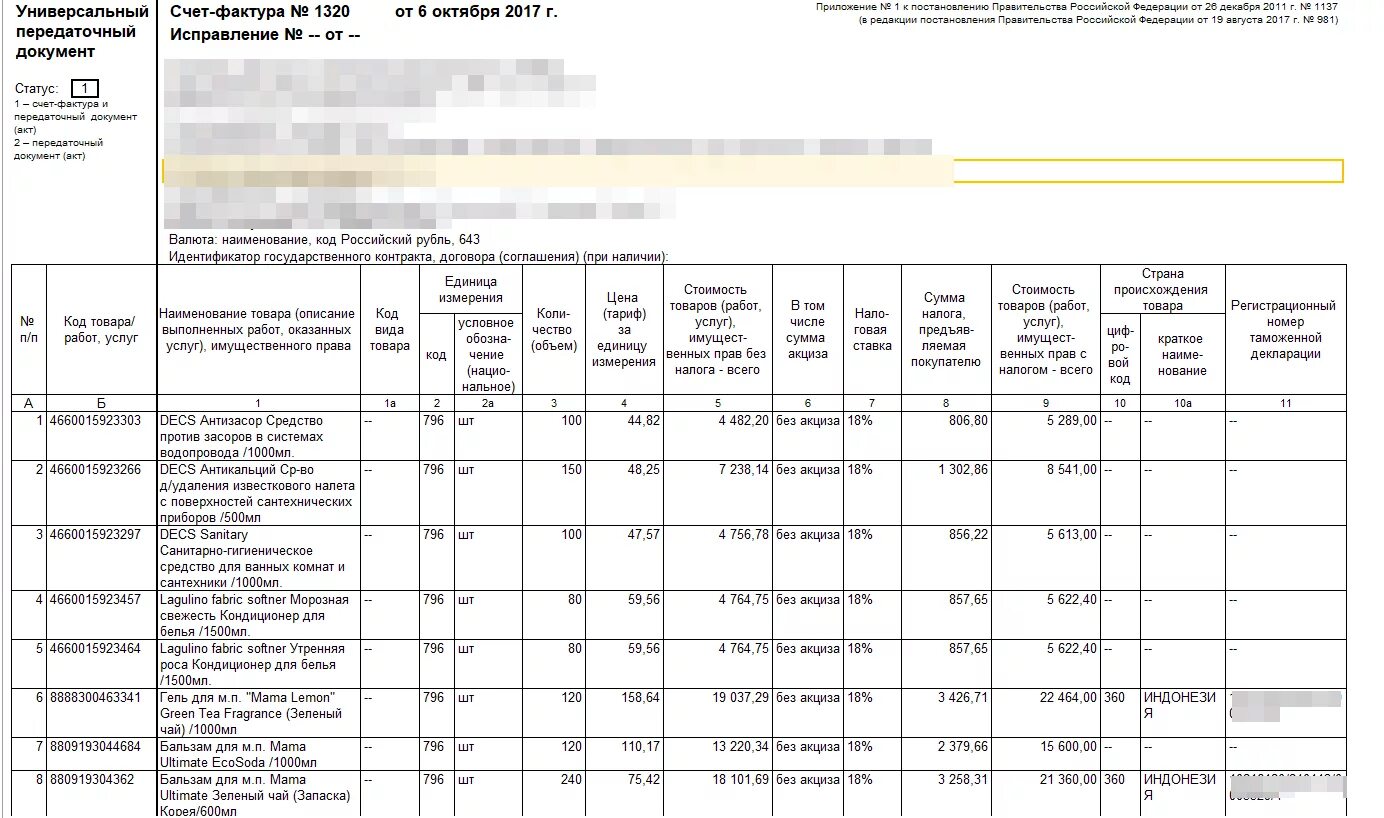Click the 'Идентификатор государственного контракта' line
Image resolution: width=1384 pixels, height=818 pixels.
(419, 257)
